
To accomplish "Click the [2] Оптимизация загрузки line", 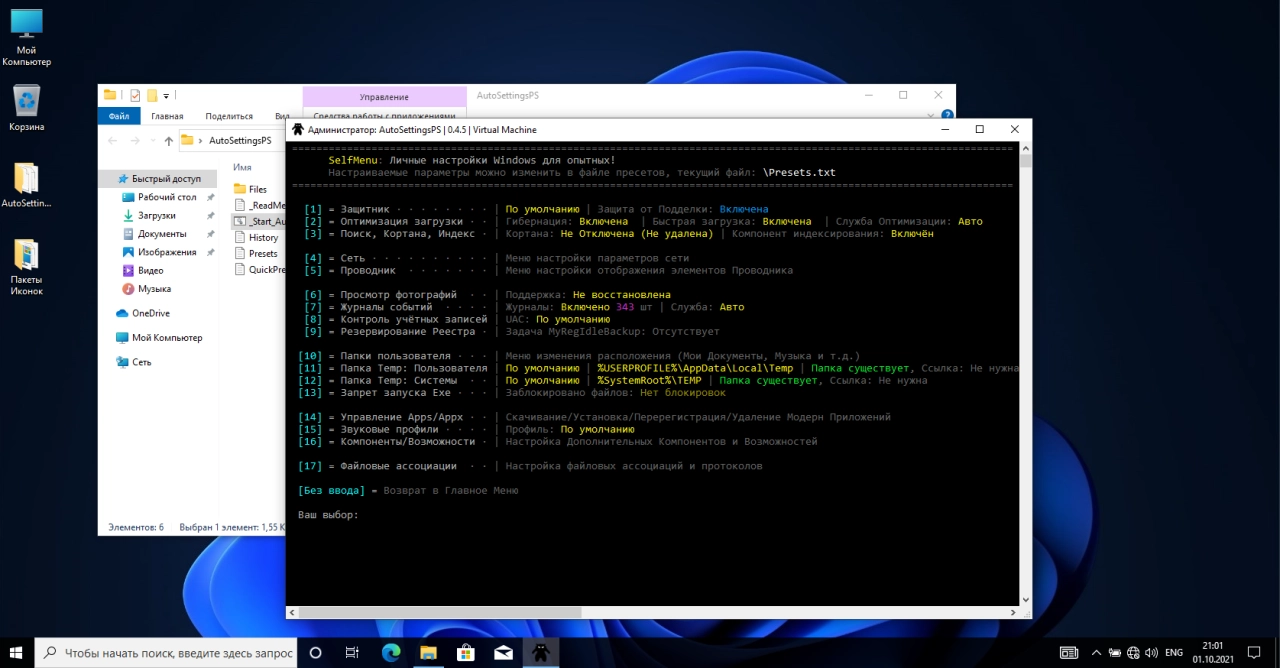I will point(643,221).
